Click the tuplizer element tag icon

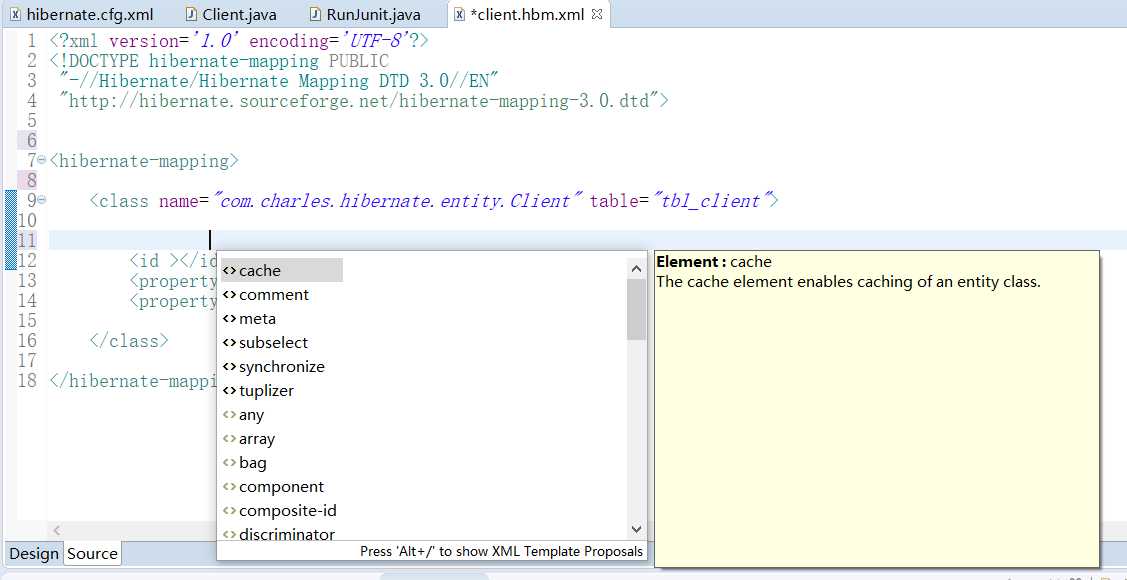(229, 391)
